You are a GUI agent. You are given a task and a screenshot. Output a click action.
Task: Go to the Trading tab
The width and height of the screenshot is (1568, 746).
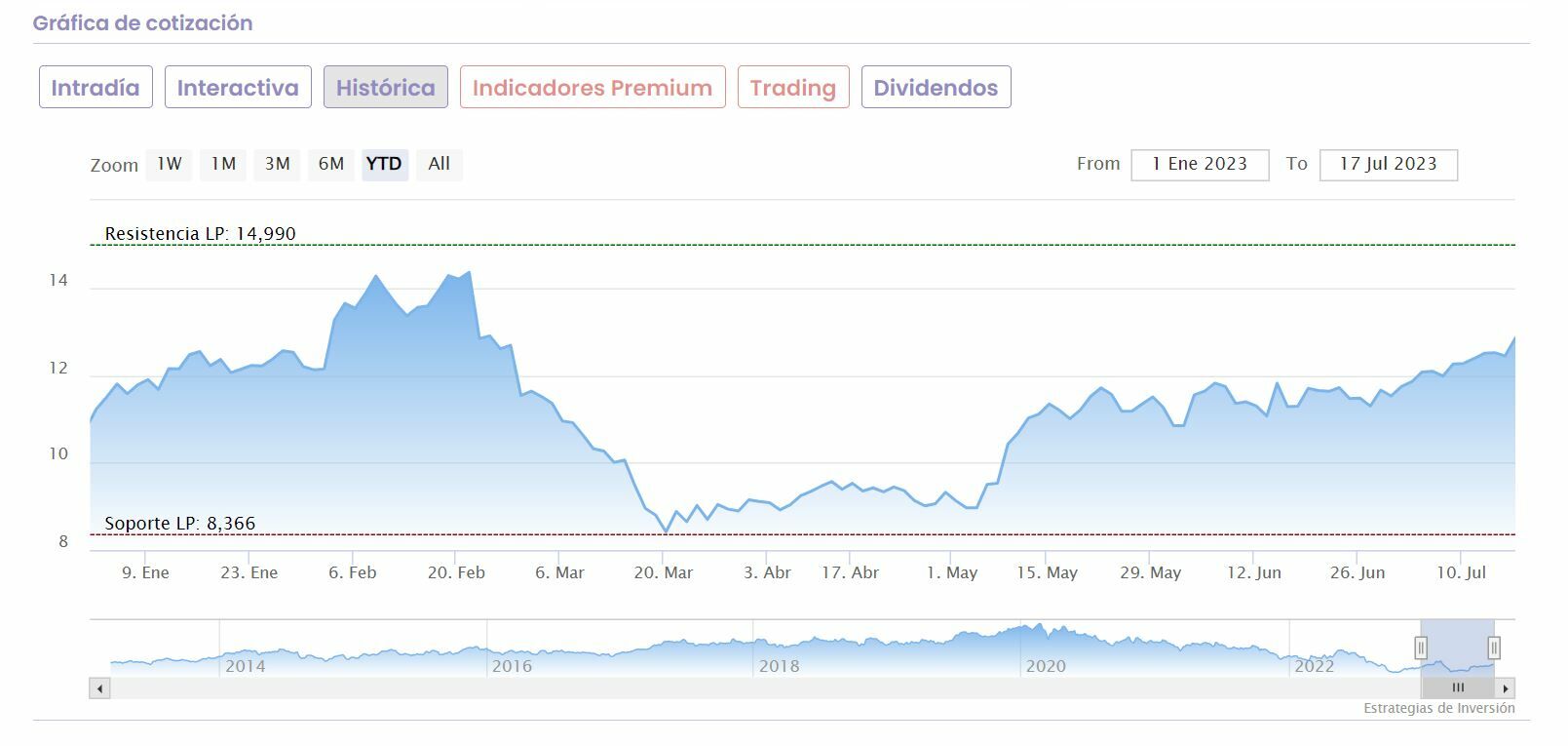pos(793,88)
